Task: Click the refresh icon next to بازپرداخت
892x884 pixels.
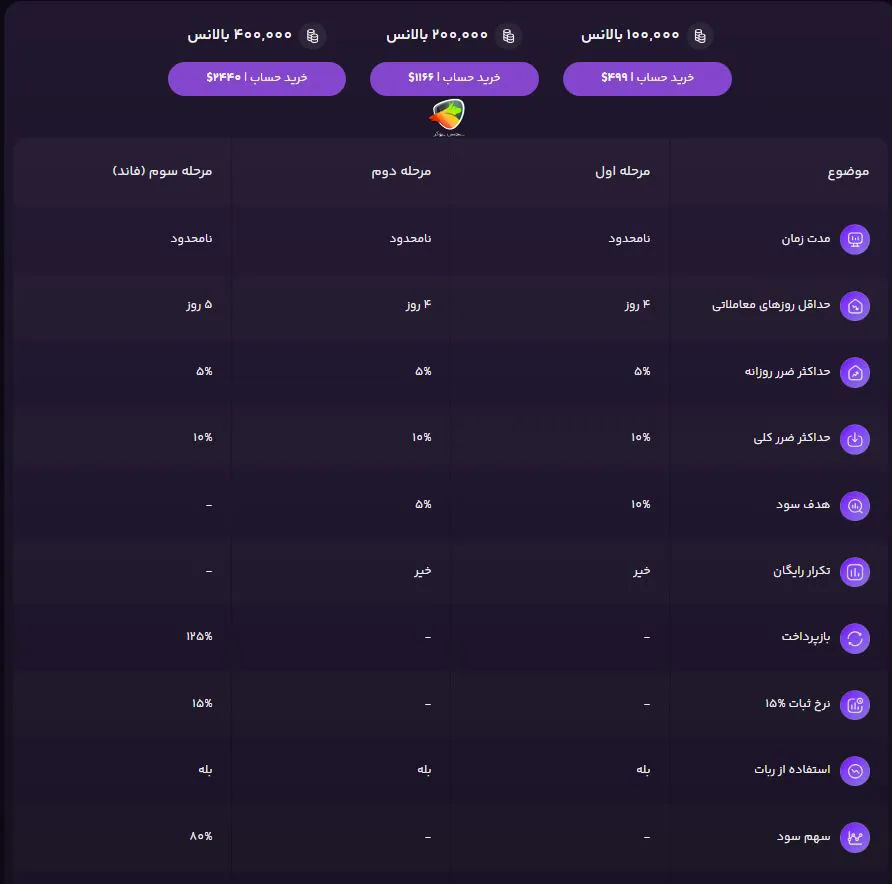Action: coord(855,637)
